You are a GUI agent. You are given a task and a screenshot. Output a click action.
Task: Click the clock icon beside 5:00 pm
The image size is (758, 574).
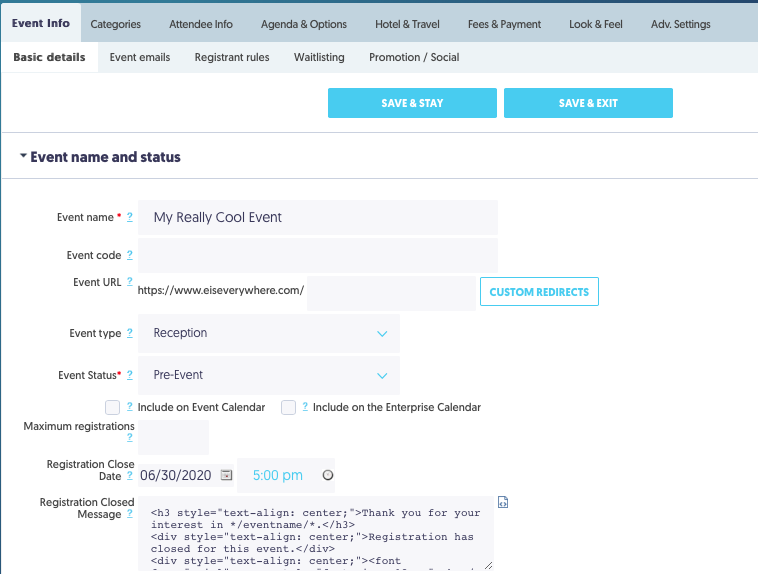(328, 475)
